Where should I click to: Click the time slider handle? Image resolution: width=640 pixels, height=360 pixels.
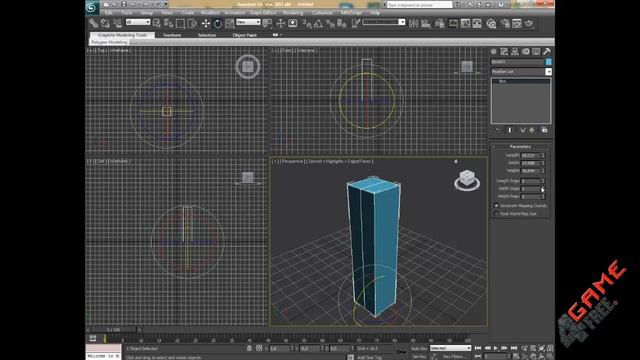click(x=113, y=329)
